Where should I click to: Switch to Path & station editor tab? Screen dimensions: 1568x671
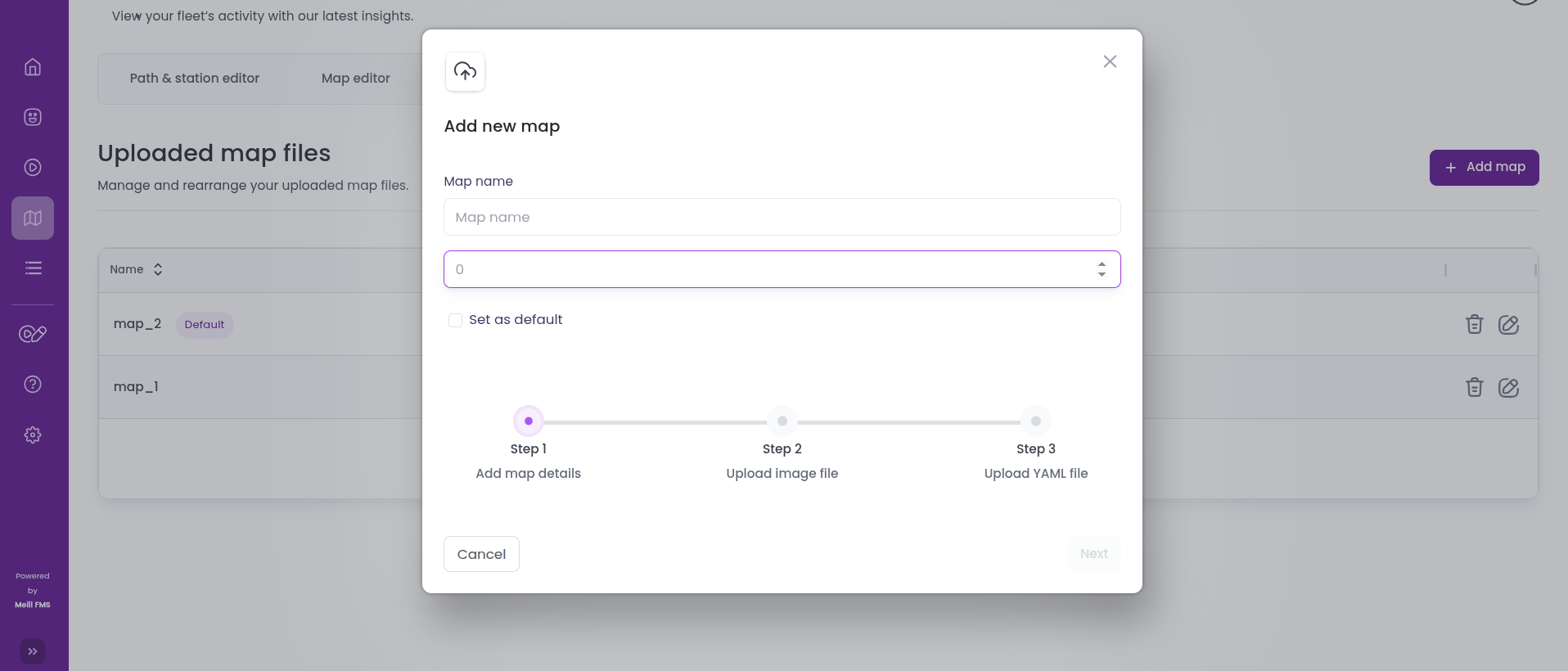coord(195,79)
